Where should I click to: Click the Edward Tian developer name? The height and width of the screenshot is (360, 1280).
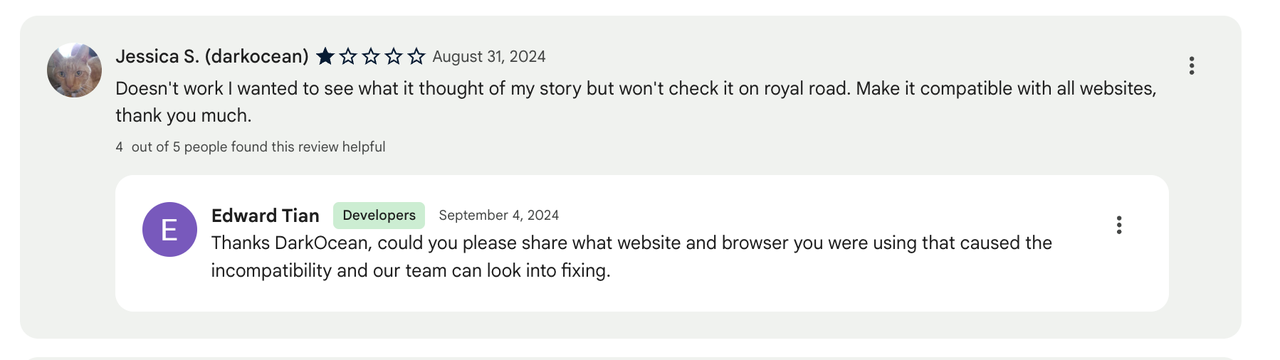pos(265,216)
